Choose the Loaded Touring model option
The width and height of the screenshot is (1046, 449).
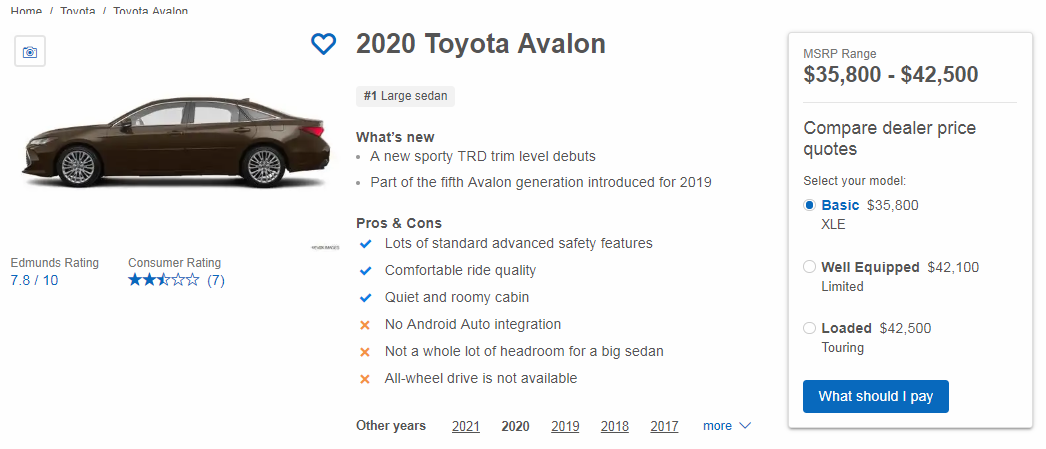pyautogui.click(x=810, y=328)
